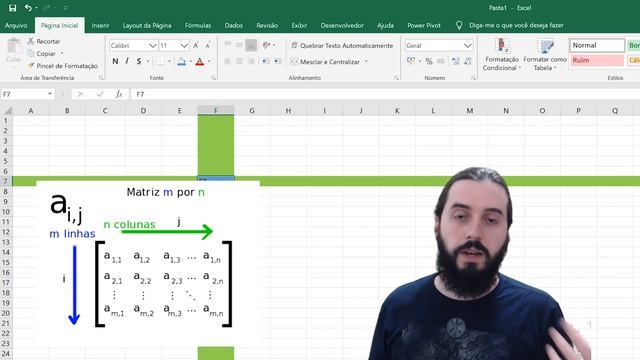
Task: Click the select-all corner triangle
Action: tap(7, 111)
